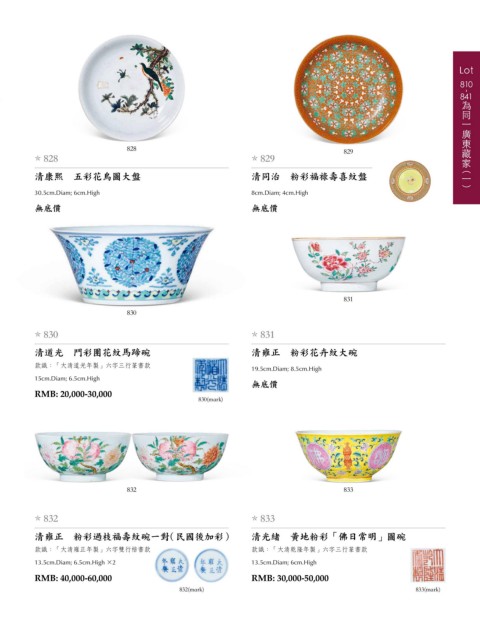Select the left peach bowl of lot 832
Screen dimensions: 480x617
[x=83, y=457]
